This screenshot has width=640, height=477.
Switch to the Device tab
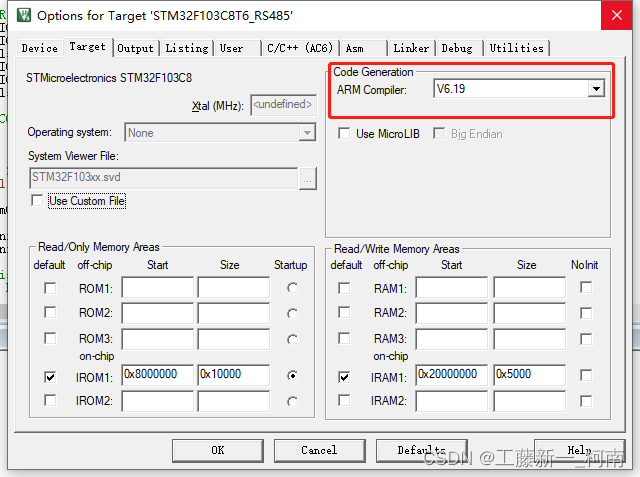[x=40, y=48]
